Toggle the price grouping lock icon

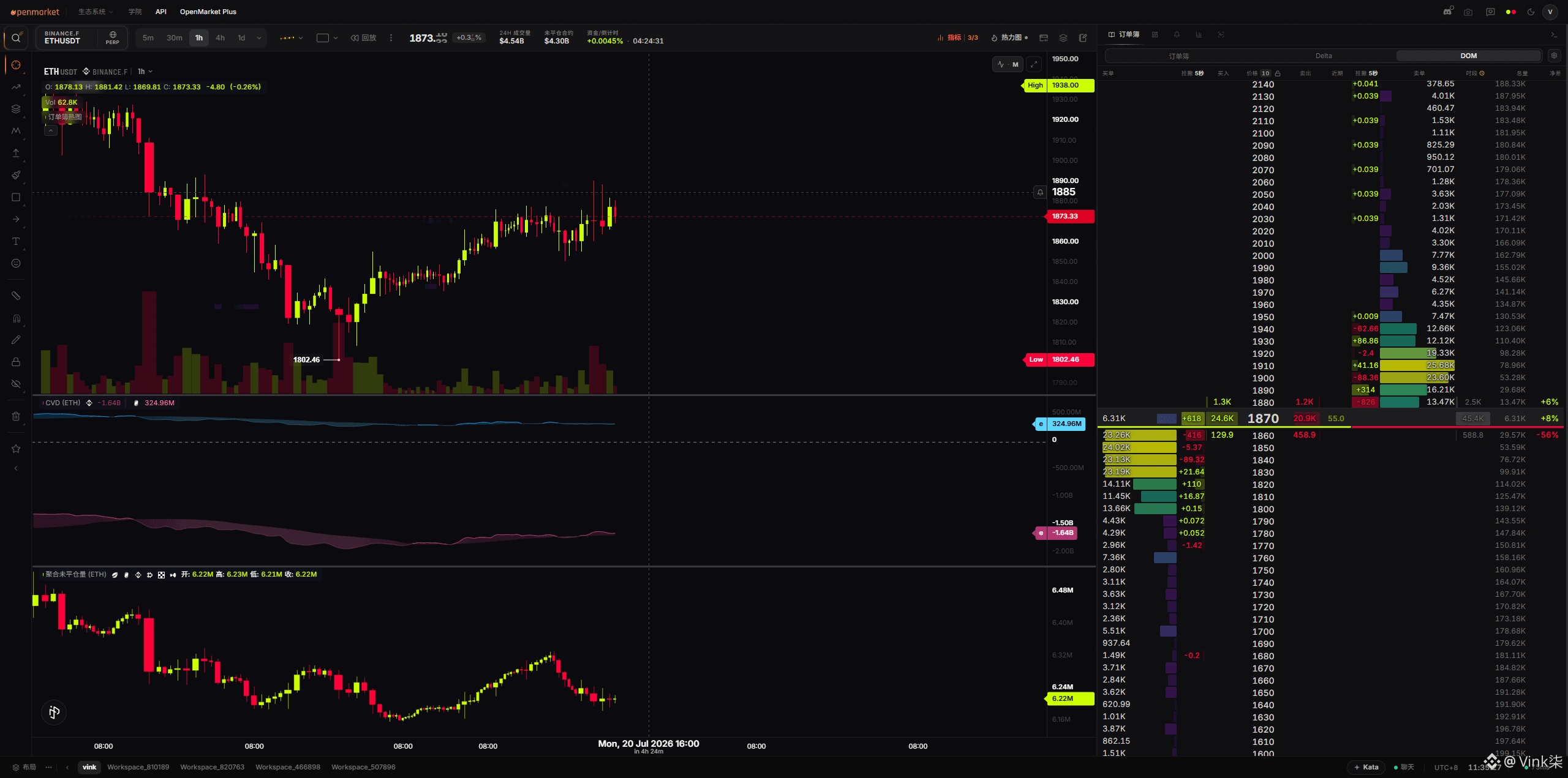(x=1278, y=73)
